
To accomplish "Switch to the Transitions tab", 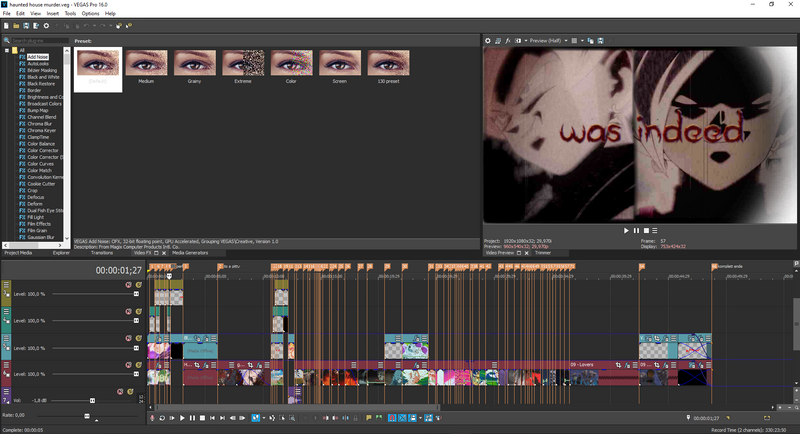I will [103, 253].
